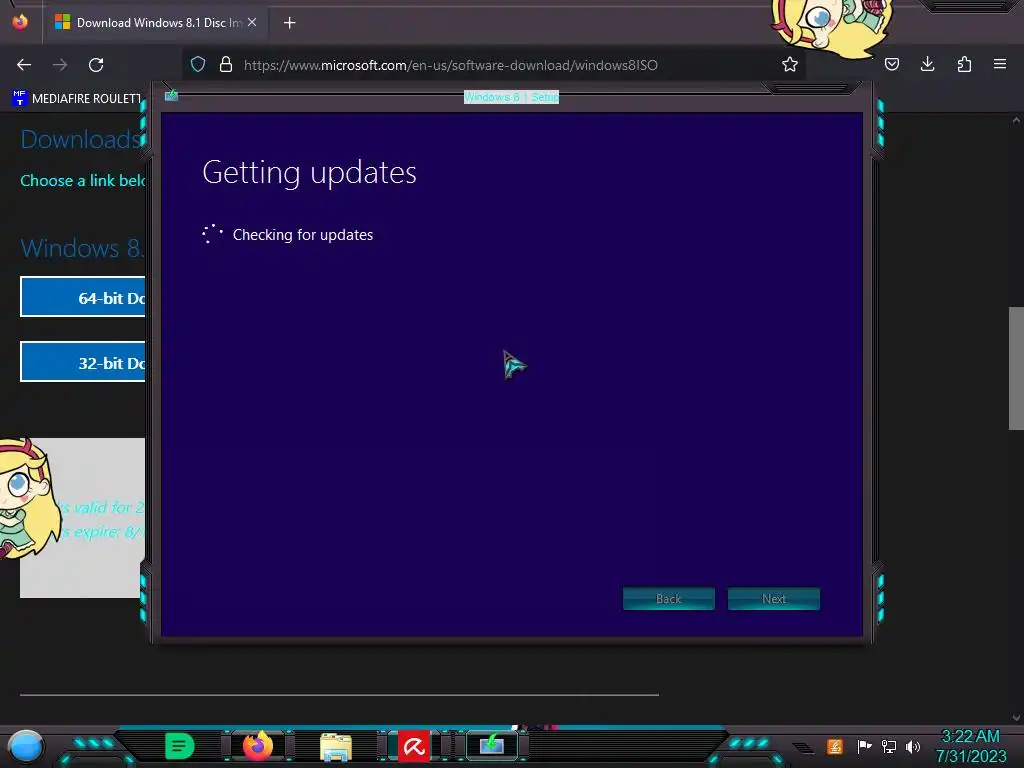Viewport: 1024px width, 768px height.
Task: Open Avira antivirus from the taskbar
Action: pos(414,746)
